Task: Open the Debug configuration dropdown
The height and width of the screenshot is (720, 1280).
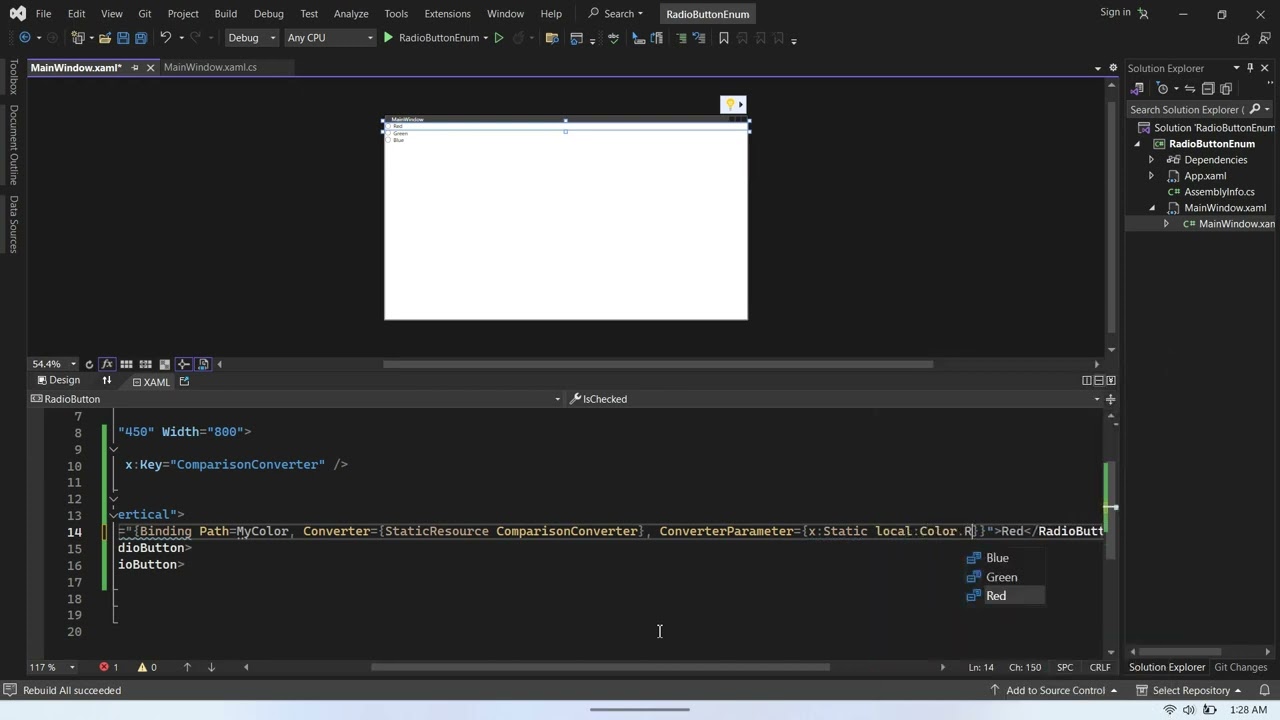Action: pyautogui.click(x=251, y=38)
